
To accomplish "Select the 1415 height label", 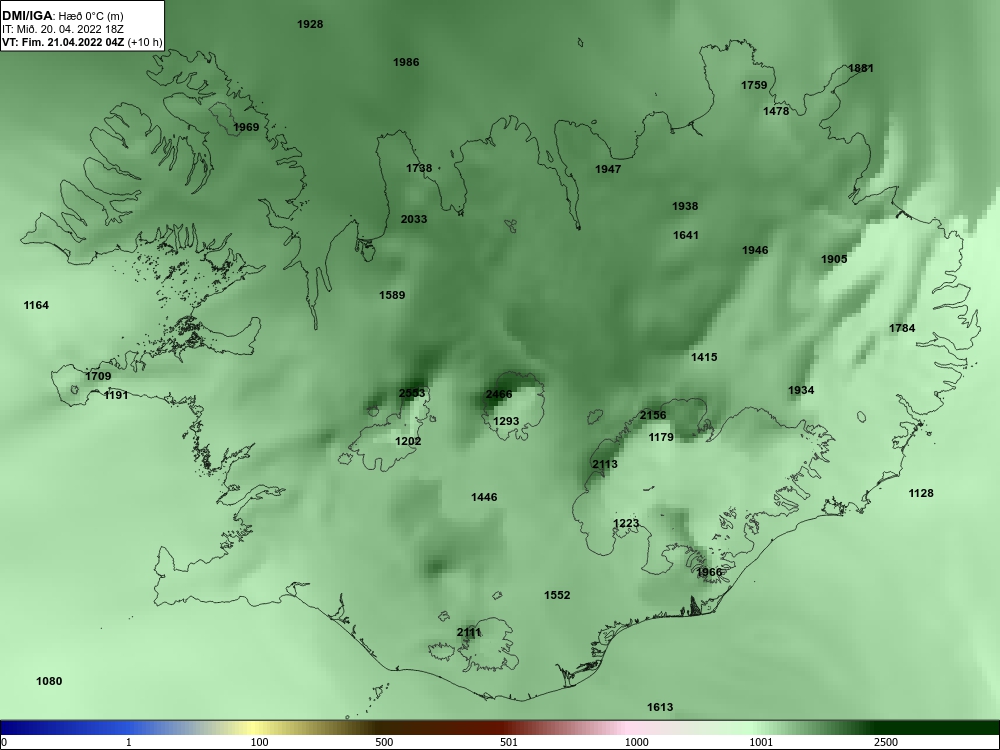I will (x=704, y=357).
